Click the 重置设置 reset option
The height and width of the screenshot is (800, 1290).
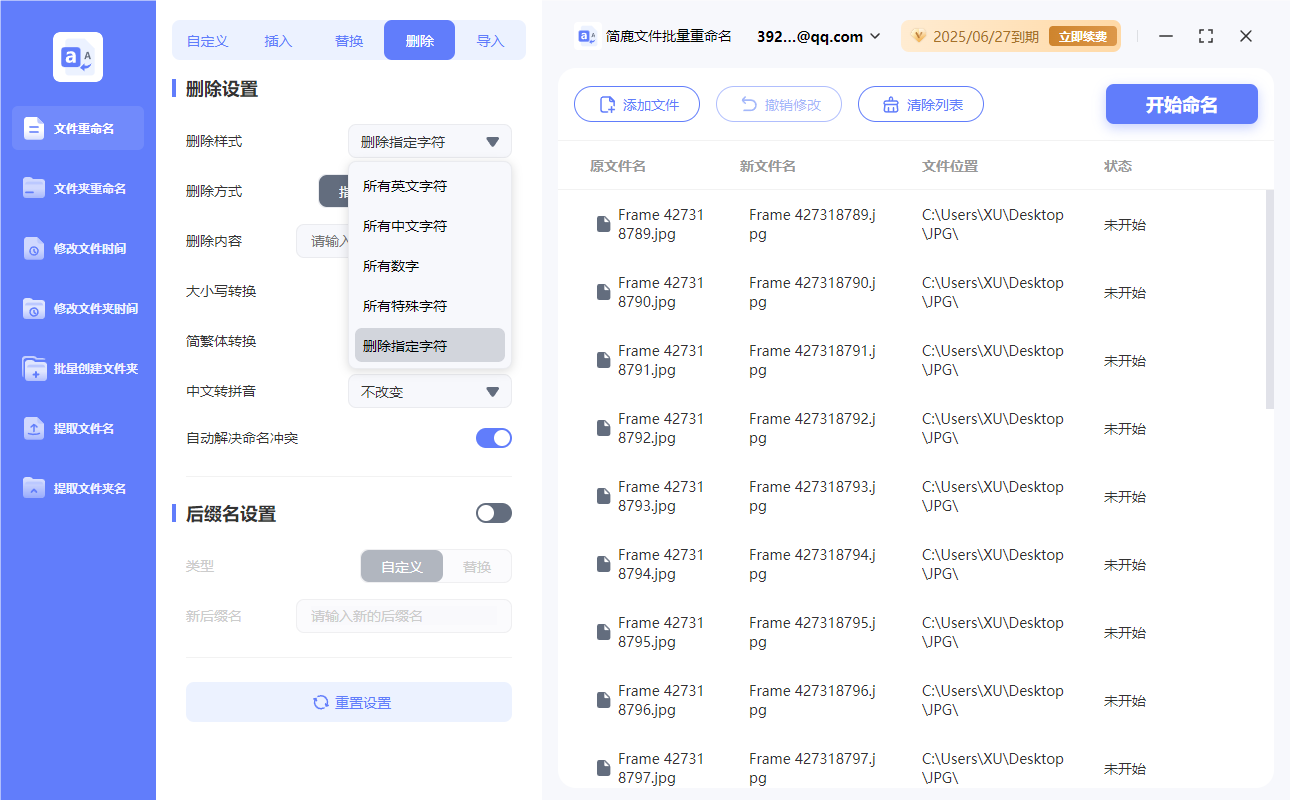[x=348, y=702]
